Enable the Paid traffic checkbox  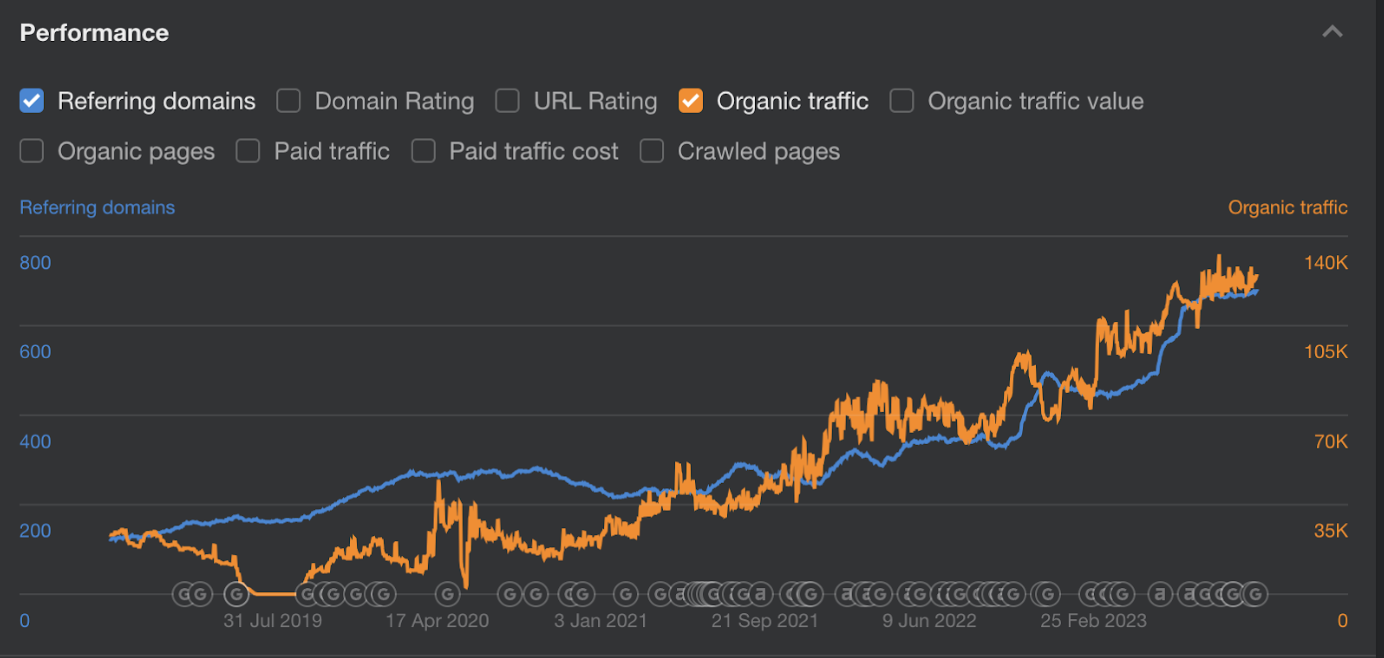(x=247, y=151)
